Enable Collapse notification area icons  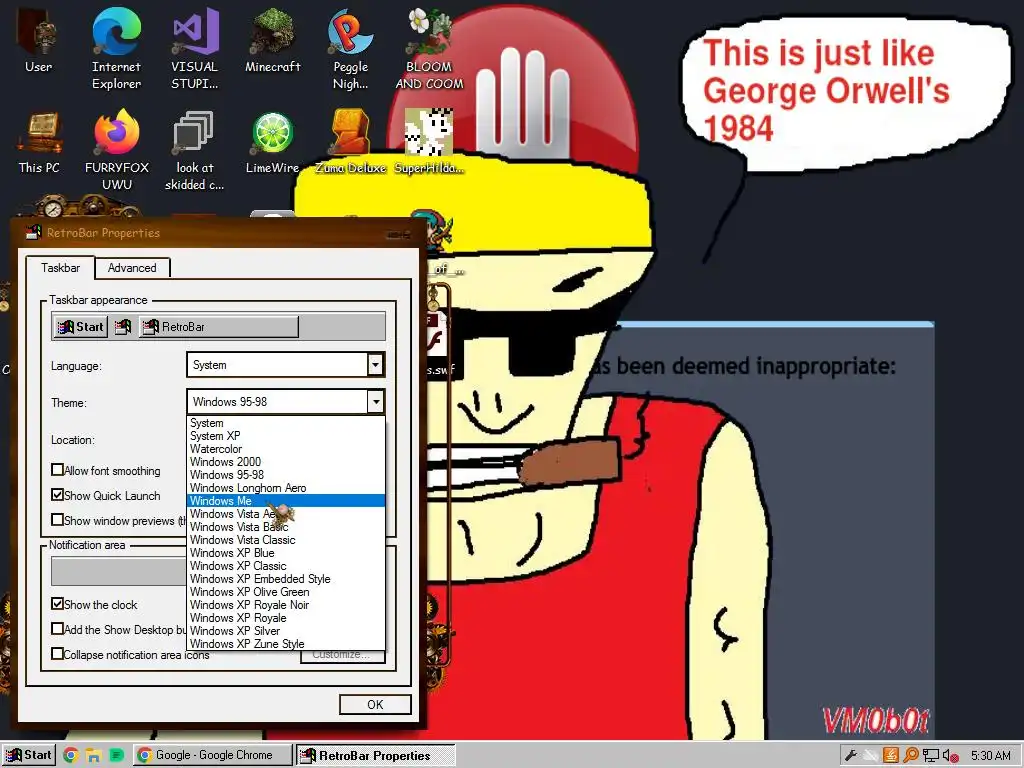click(57, 654)
